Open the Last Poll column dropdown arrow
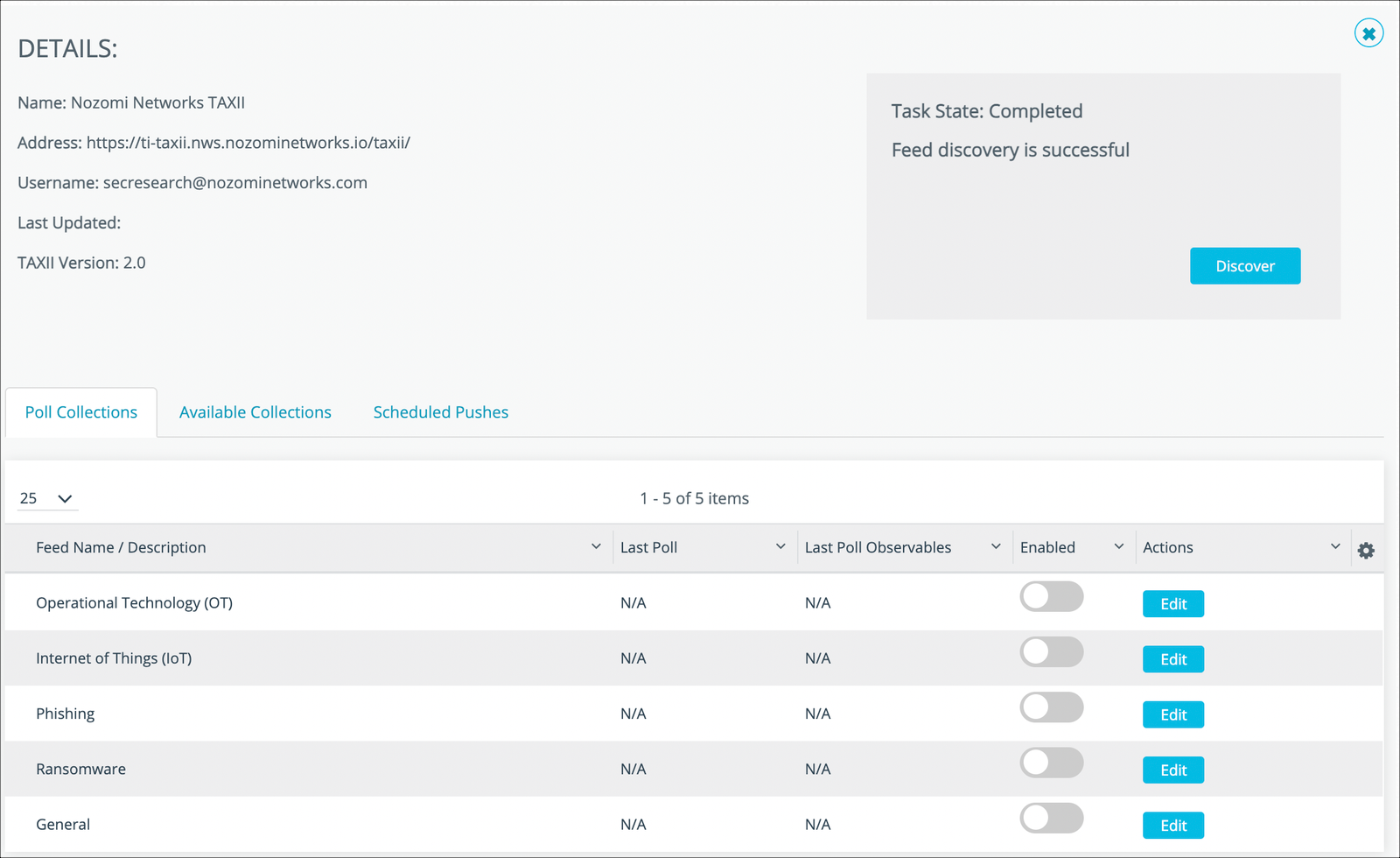The height and width of the screenshot is (858, 1400). pyautogui.click(x=780, y=546)
